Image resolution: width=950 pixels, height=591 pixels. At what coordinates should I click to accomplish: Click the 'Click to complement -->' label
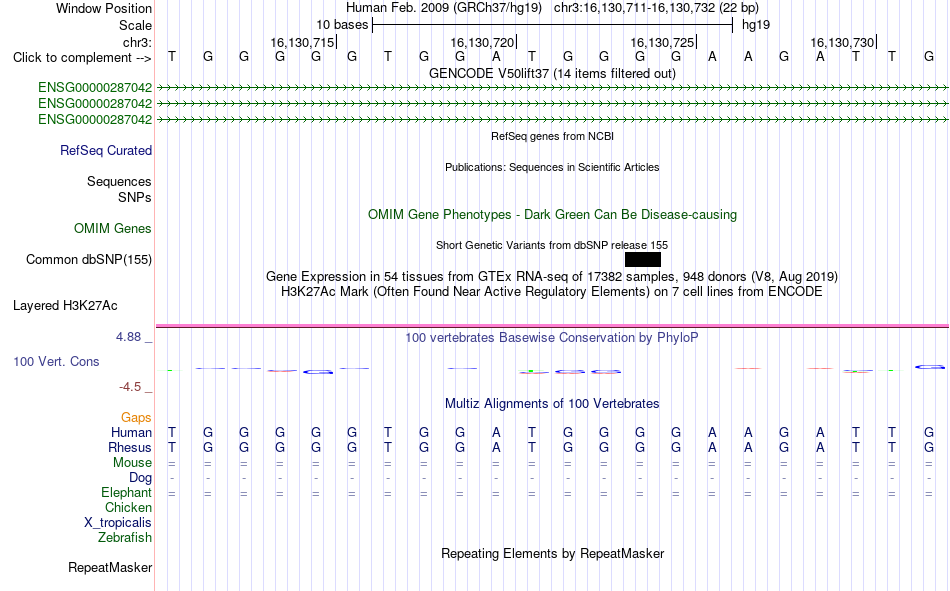[x=82, y=58]
